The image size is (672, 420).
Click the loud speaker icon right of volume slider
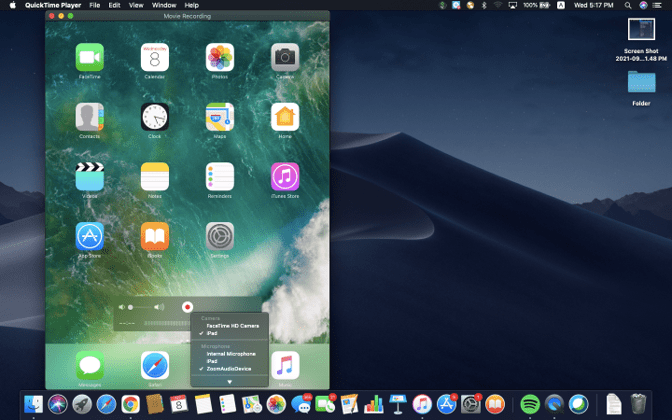click(159, 307)
